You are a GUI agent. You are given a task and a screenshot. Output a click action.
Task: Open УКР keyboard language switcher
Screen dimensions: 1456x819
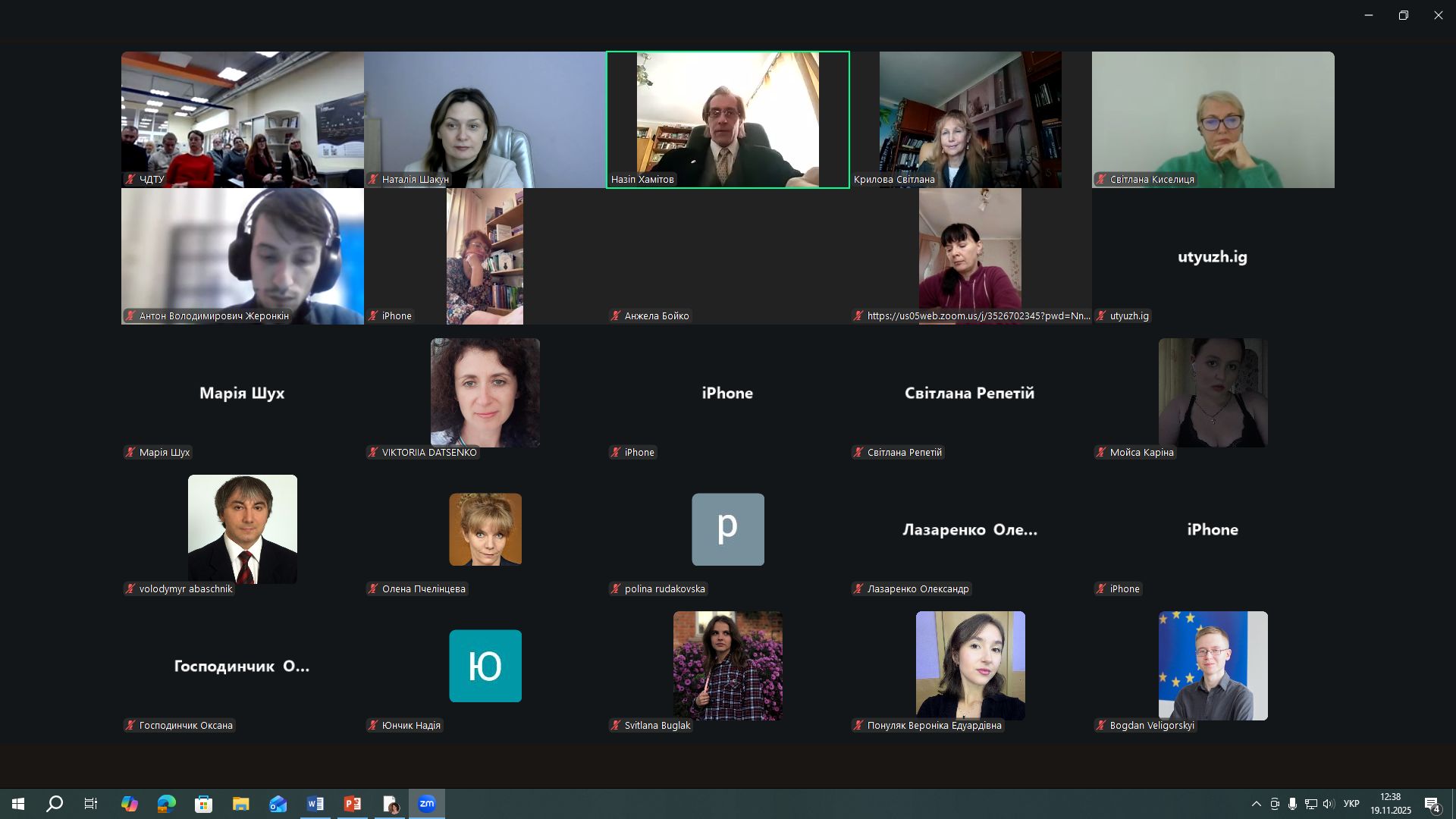click(x=1351, y=804)
